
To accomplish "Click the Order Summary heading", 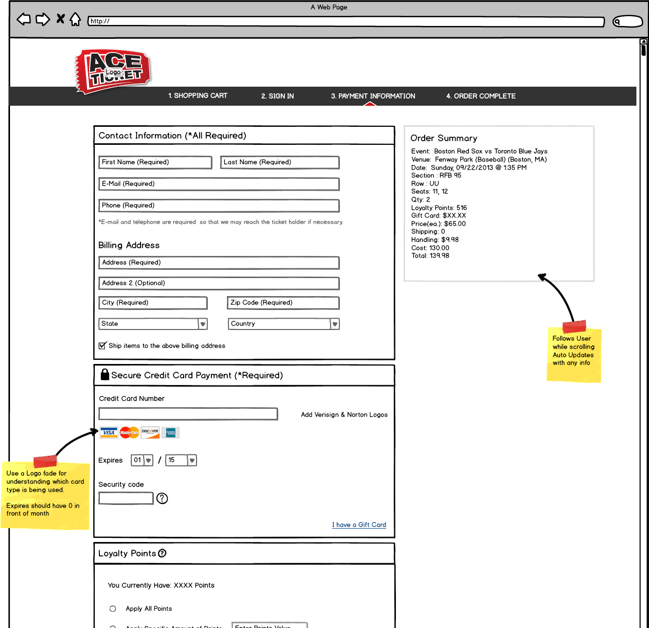I will [x=444, y=138].
